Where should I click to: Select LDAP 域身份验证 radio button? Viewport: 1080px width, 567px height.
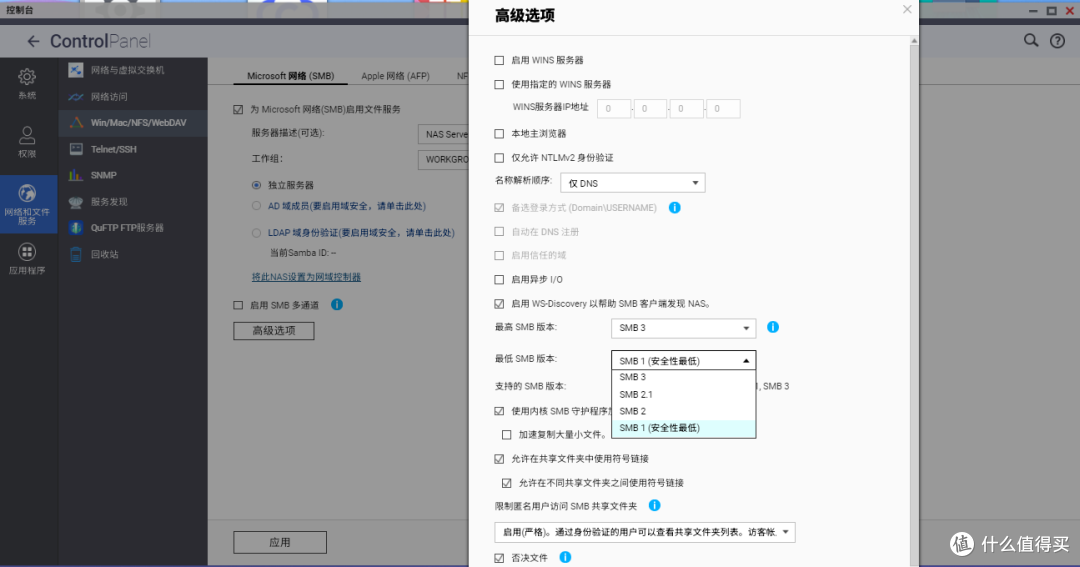pyautogui.click(x=256, y=233)
